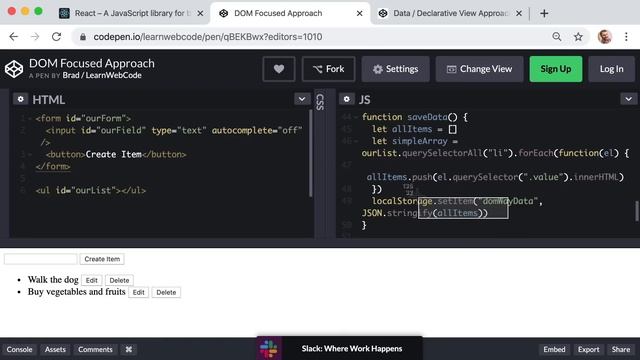Open the Change View menu
This screenshot has width=640, height=360.
pyautogui.click(x=479, y=69)
